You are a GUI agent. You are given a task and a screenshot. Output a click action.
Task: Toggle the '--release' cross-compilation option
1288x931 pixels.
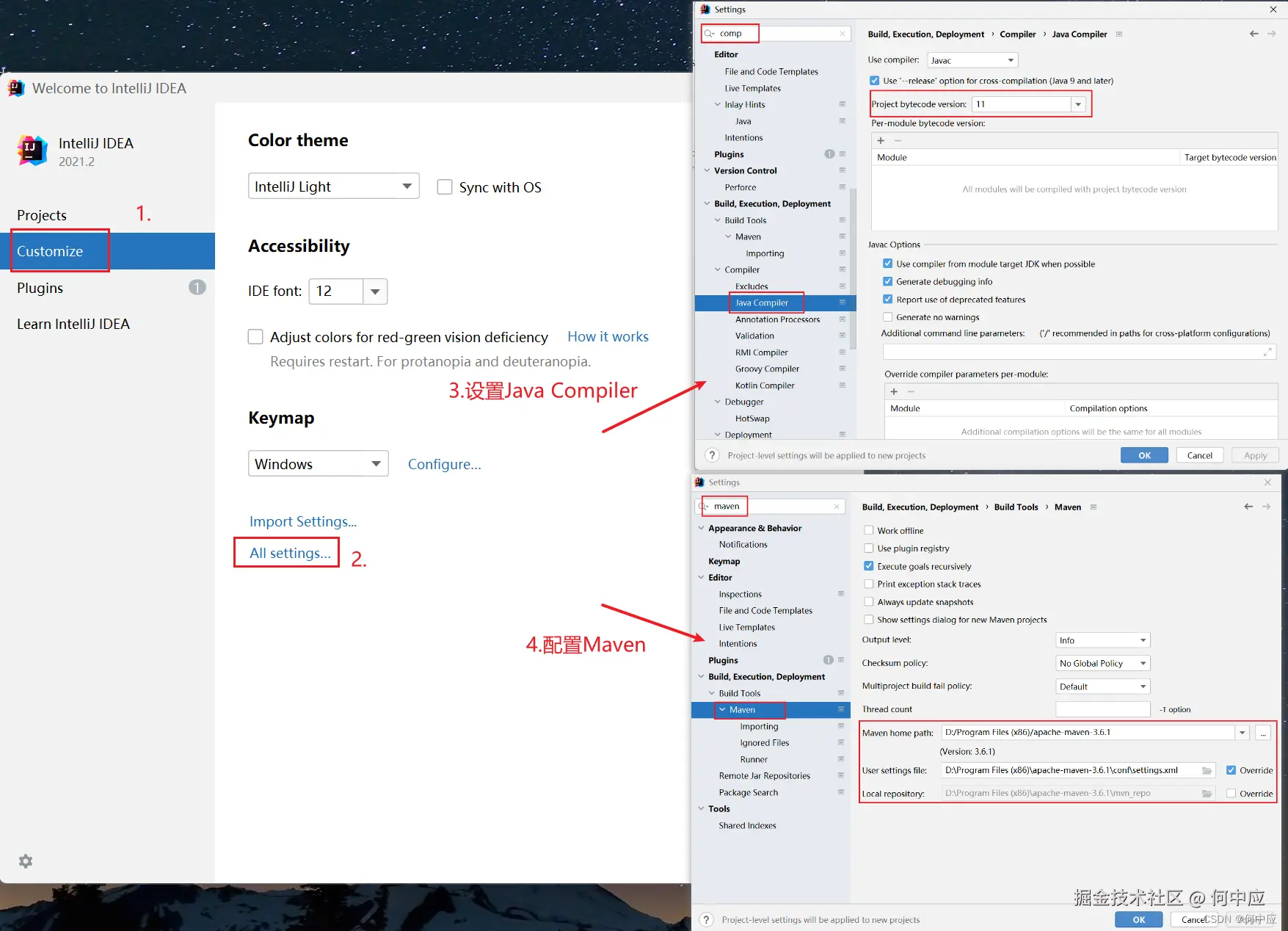click(x=874, y=81)
